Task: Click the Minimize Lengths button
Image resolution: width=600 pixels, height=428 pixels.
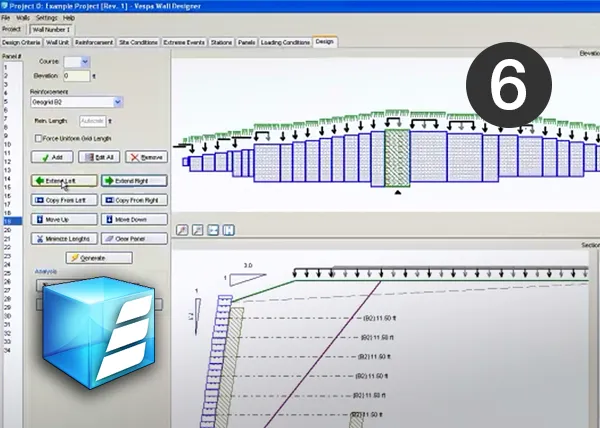Action: point(64,239)
